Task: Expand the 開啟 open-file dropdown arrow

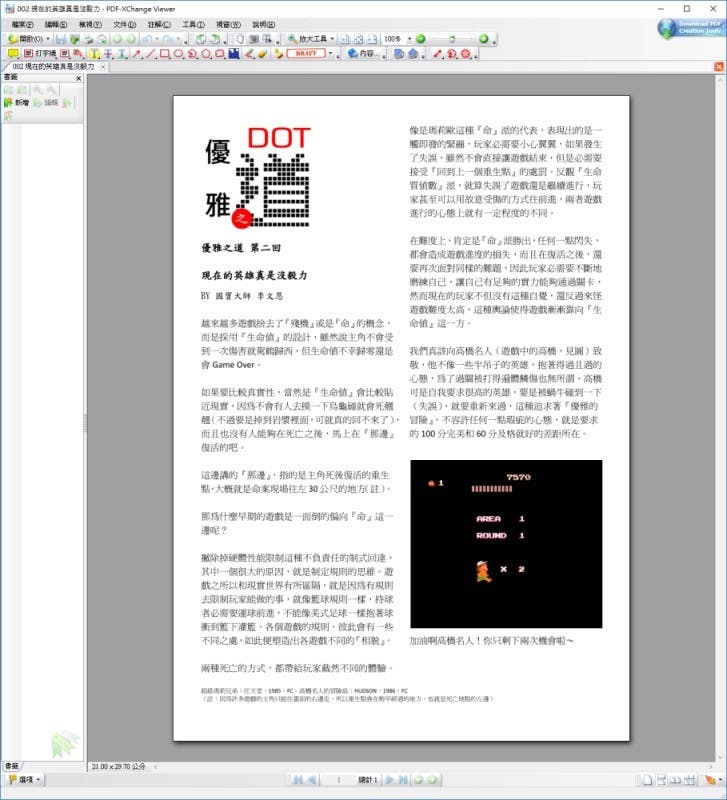Action: coord(48,39)
